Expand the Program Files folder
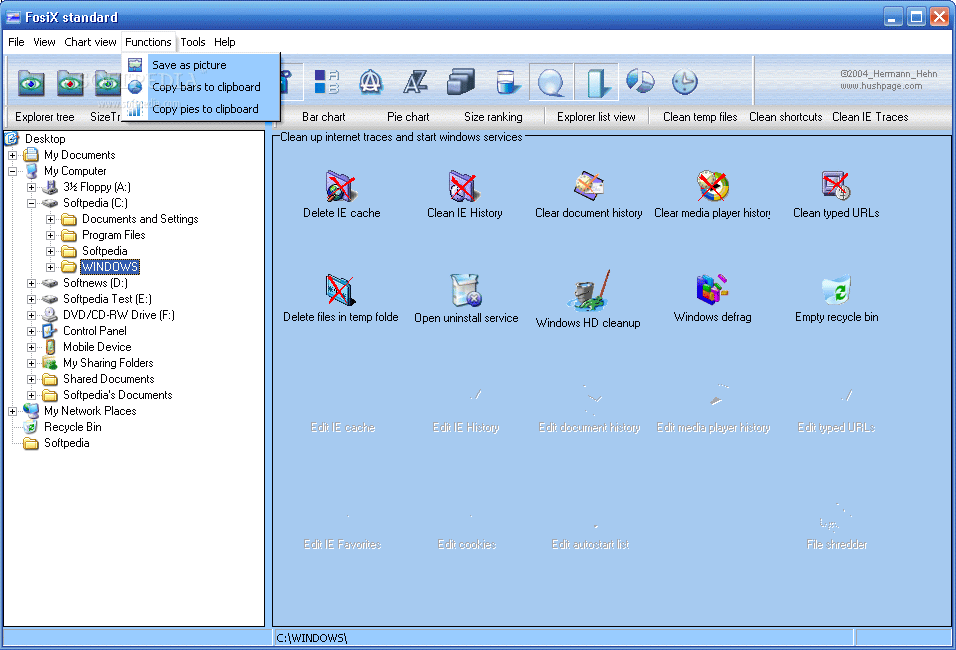 tap(51, 235)
